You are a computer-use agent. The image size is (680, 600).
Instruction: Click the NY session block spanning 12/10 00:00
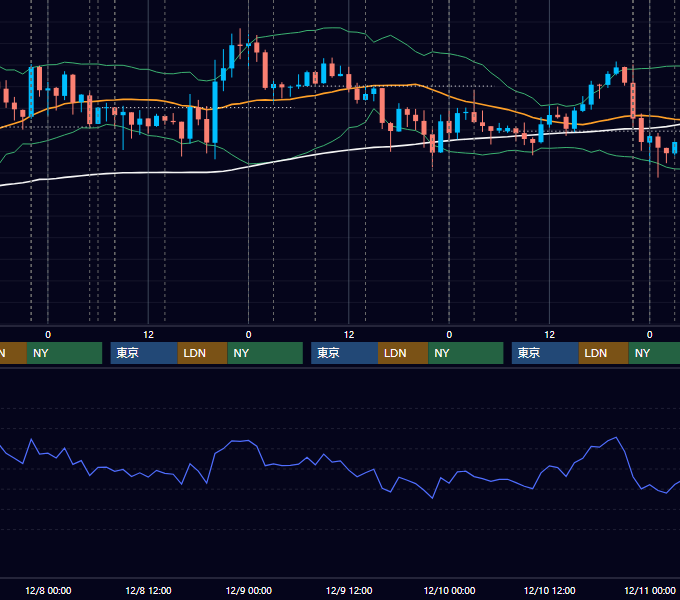[466, 353]
